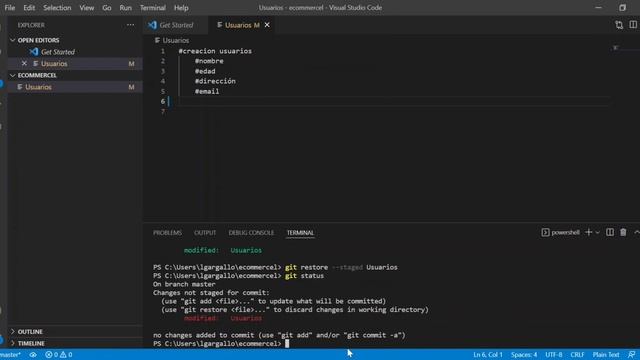Click the #nombre line in editor

coord(209,61)
